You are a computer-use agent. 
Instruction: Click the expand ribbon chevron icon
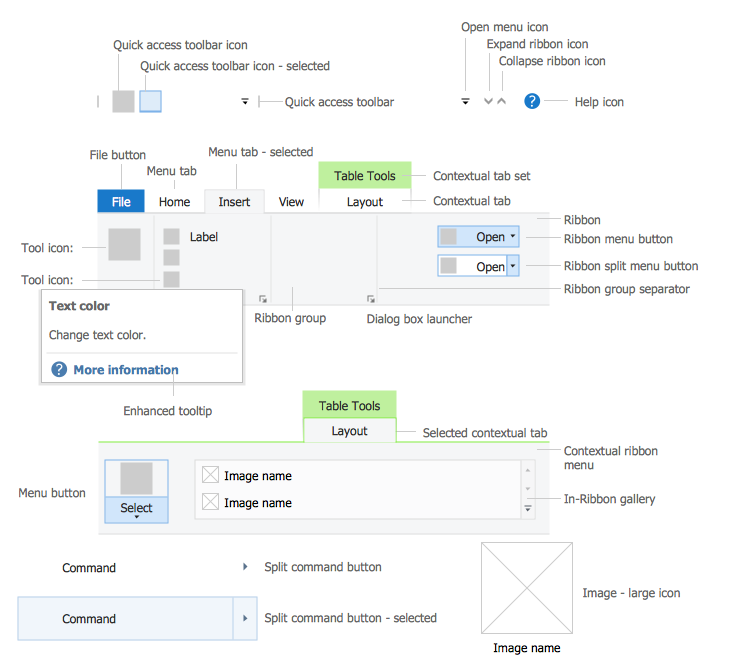(488, 101)
